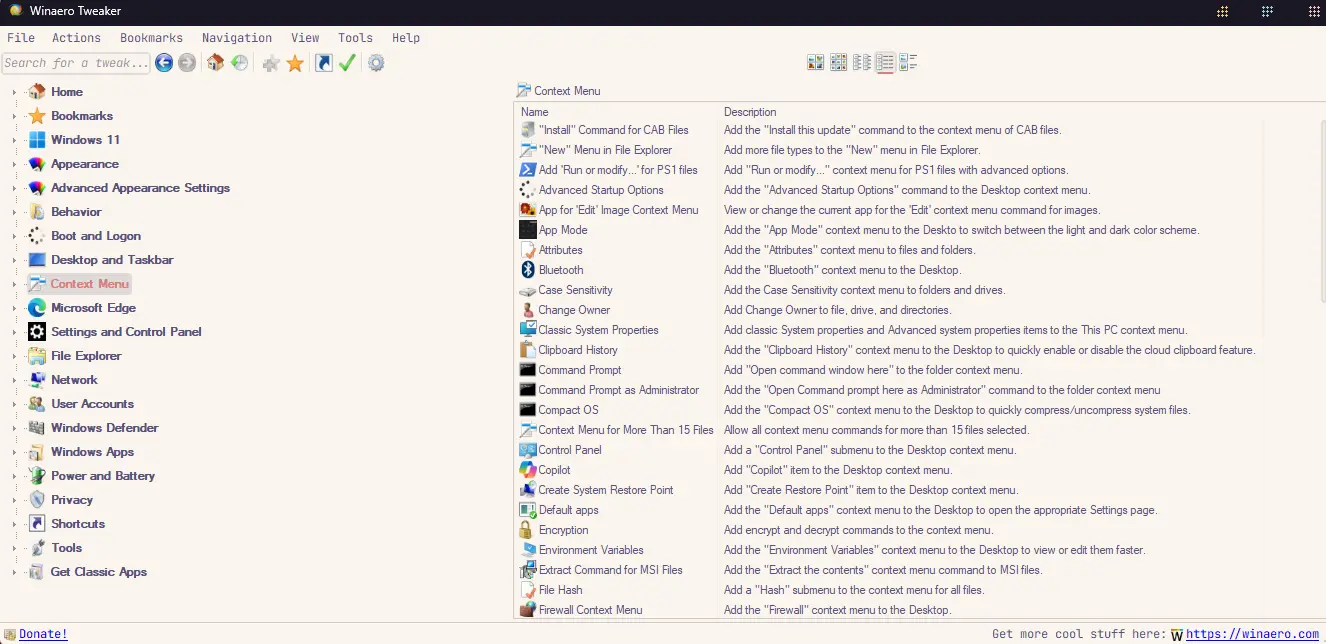Screen dimensions: 1326x644
Task: Select the Windows Apps tree item
Action: [x=92, y=452]
